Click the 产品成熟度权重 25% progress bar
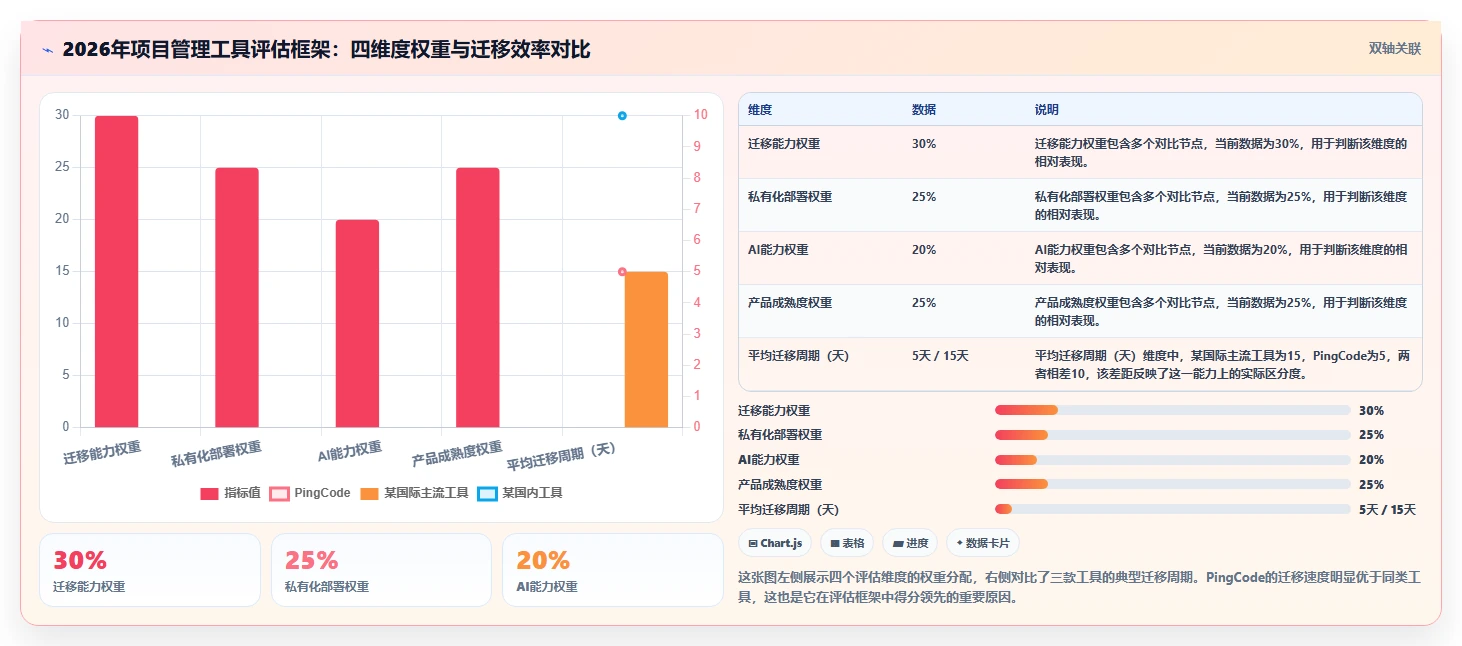Image resolution: width=1462 pixels, height=646 pixels. tap(1172, 485)
